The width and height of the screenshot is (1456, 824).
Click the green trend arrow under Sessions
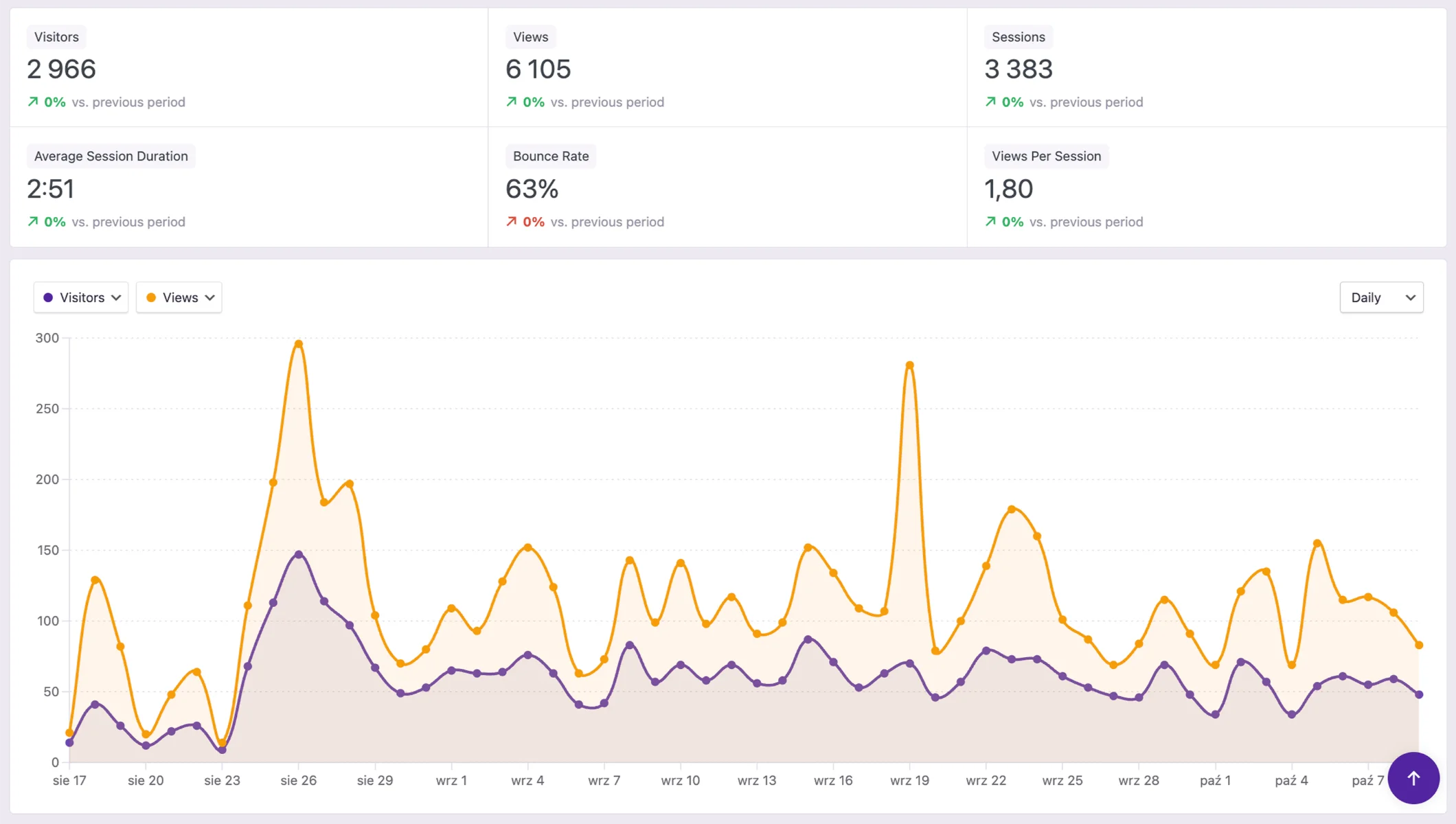point(990,102)
